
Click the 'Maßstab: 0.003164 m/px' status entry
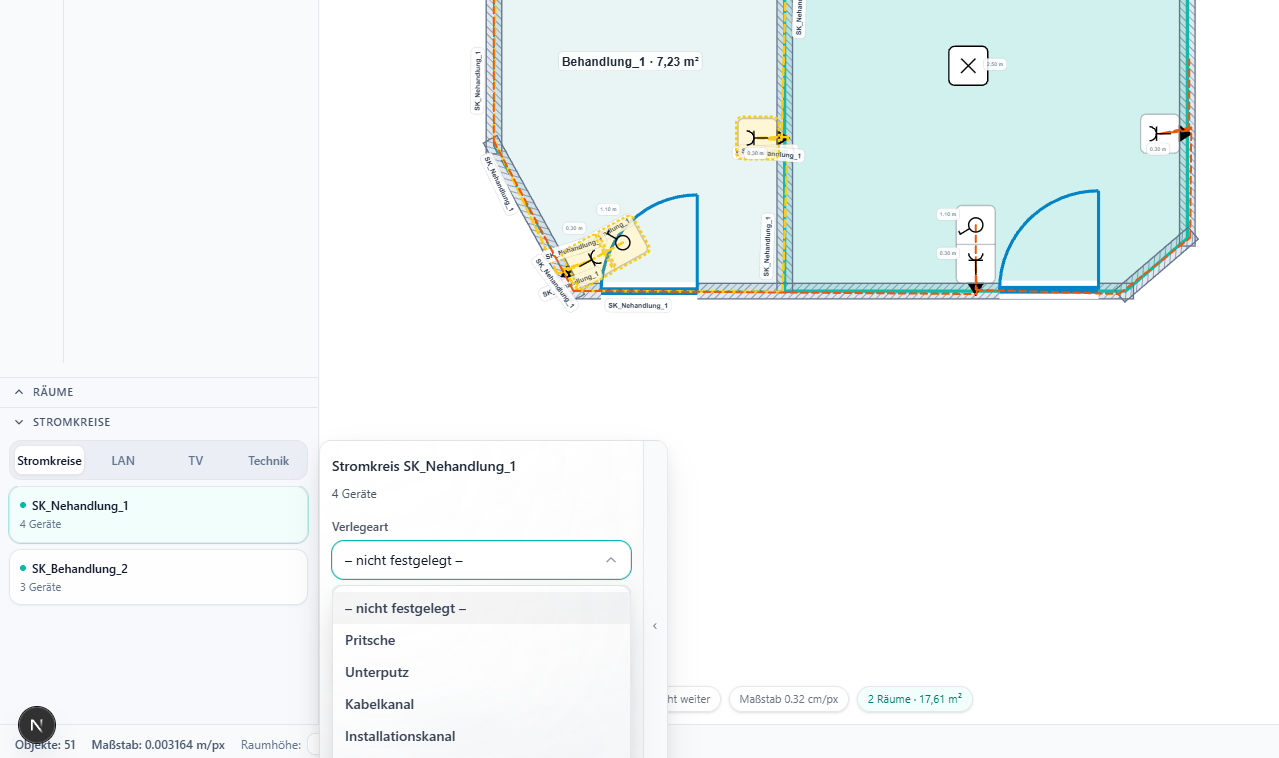(x=158, y=745)
